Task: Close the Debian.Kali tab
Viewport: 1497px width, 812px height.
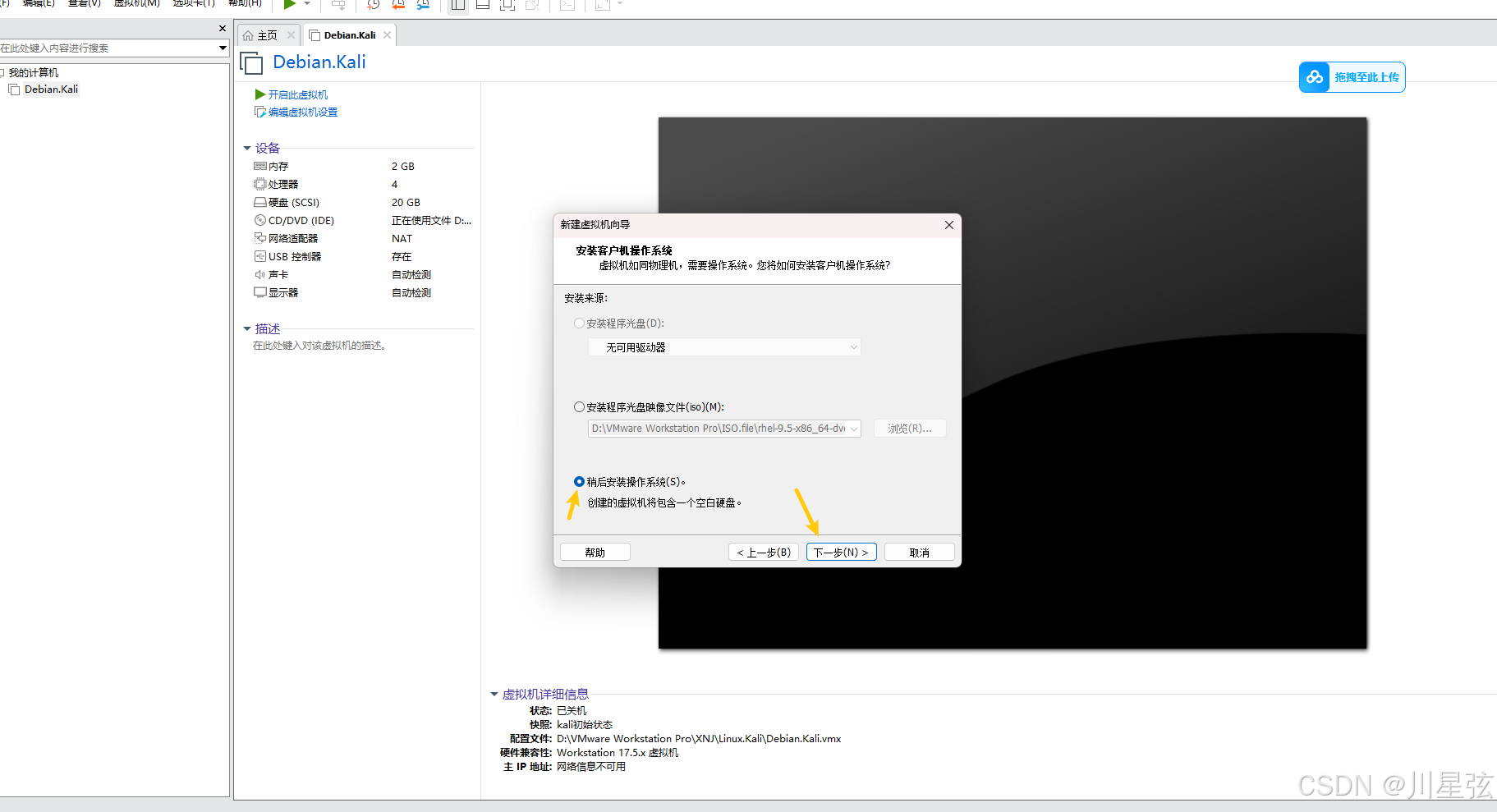Action: [x=387, y=35]
